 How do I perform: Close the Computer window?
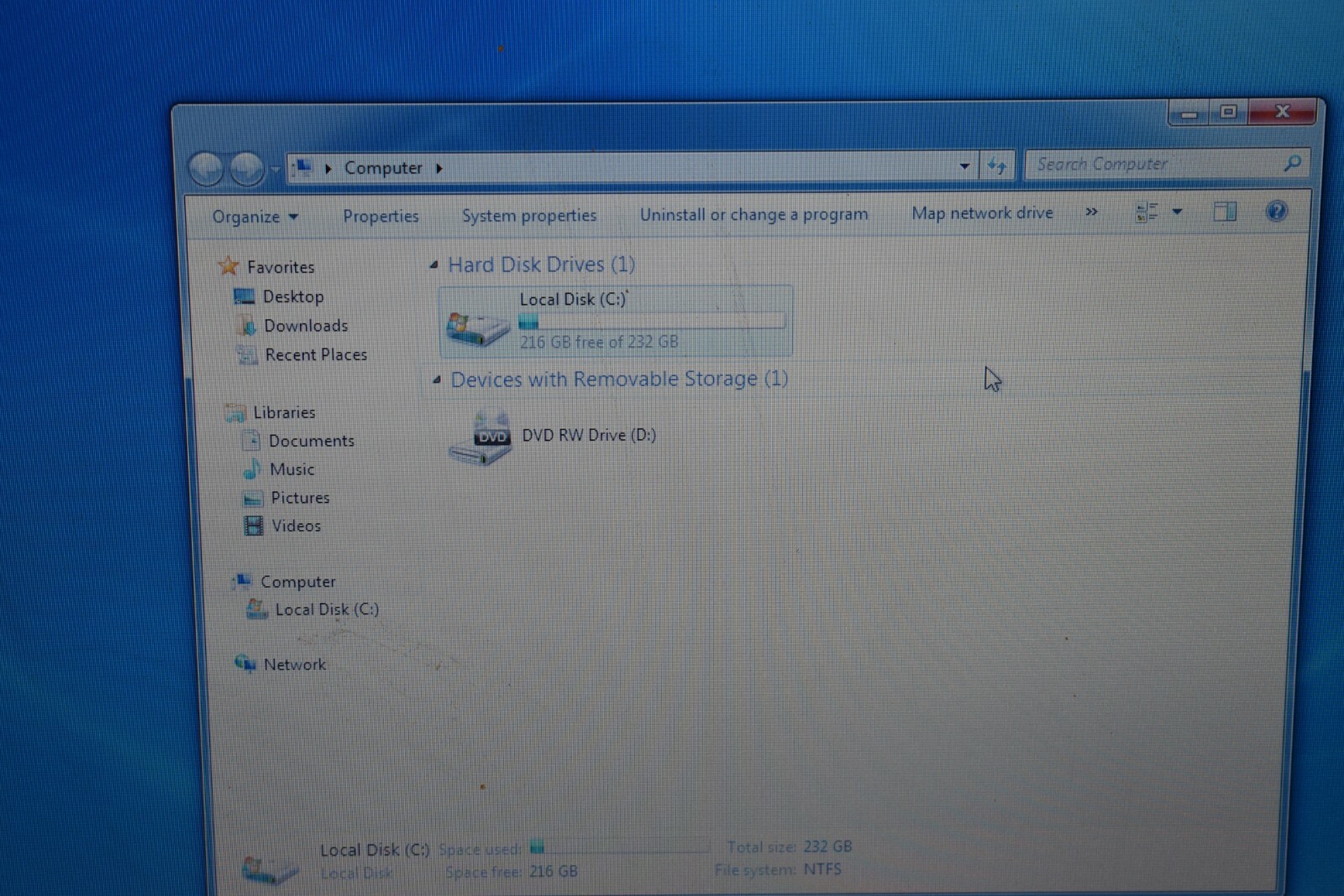pos(1283,111)
